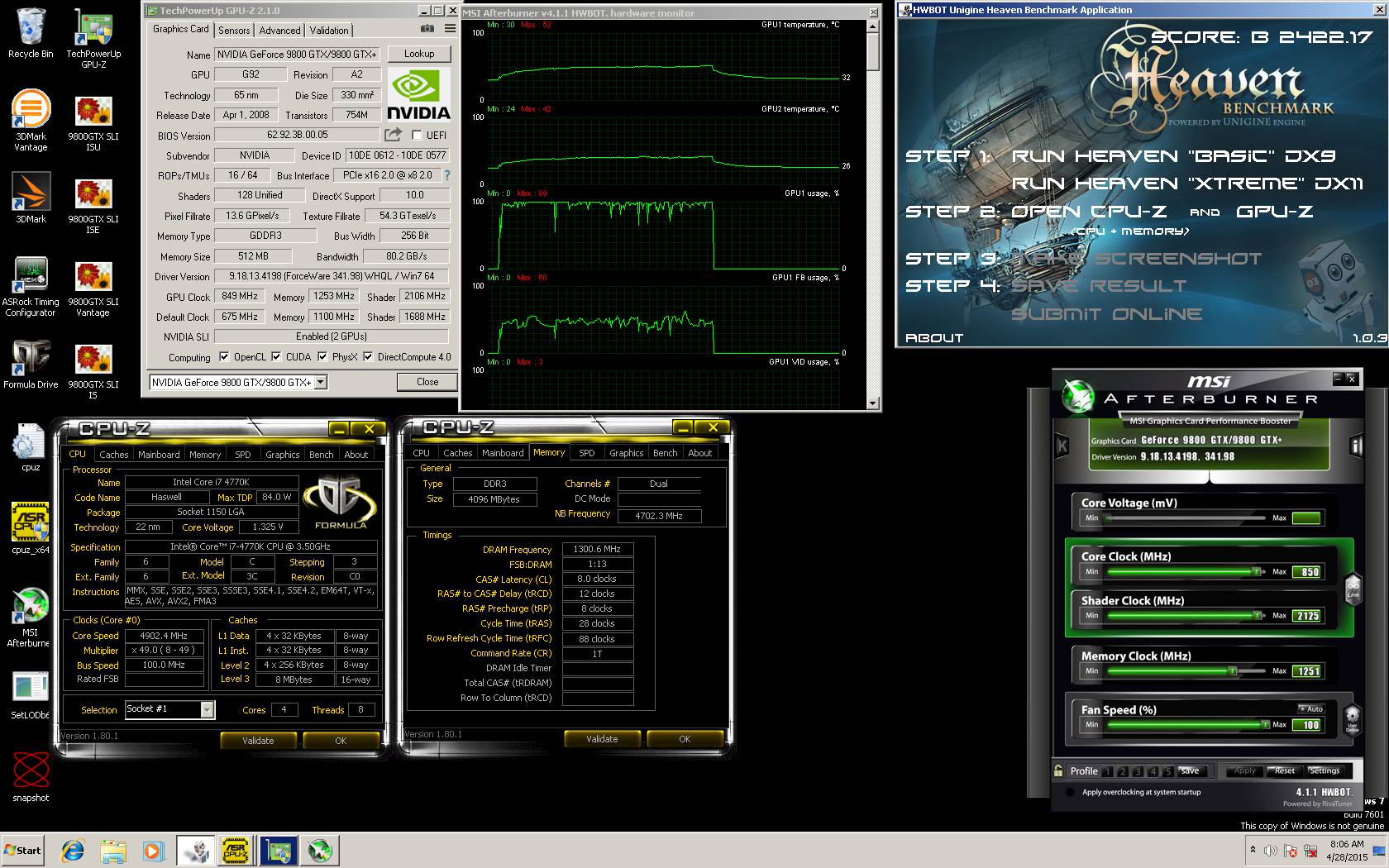
Task: Click volume speaker icon in system tray
Action: (x=1271, y=851)
